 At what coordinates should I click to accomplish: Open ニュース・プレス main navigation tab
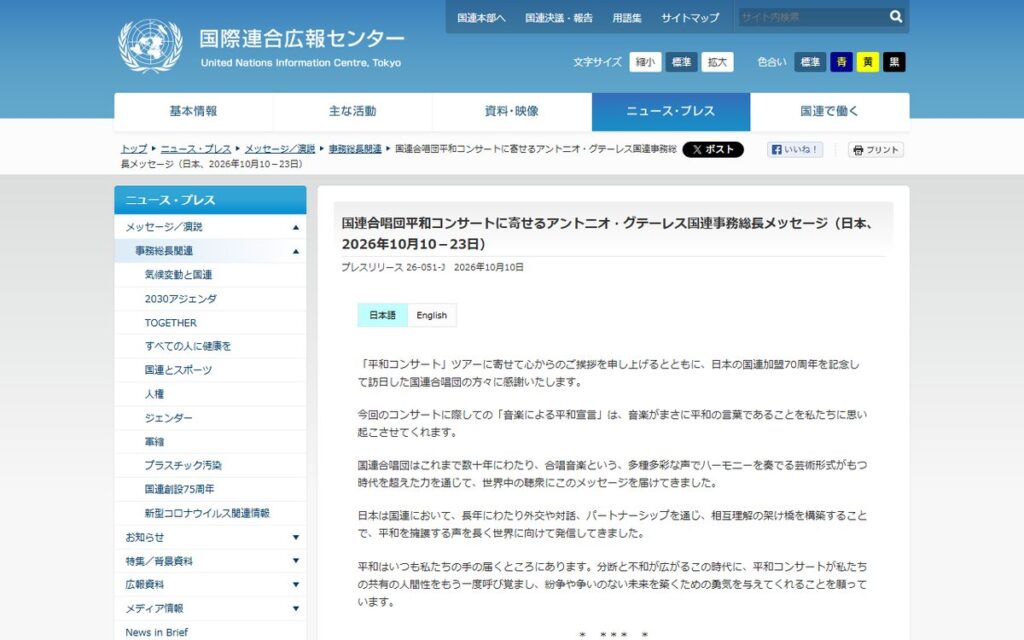[x=671, y=112]
